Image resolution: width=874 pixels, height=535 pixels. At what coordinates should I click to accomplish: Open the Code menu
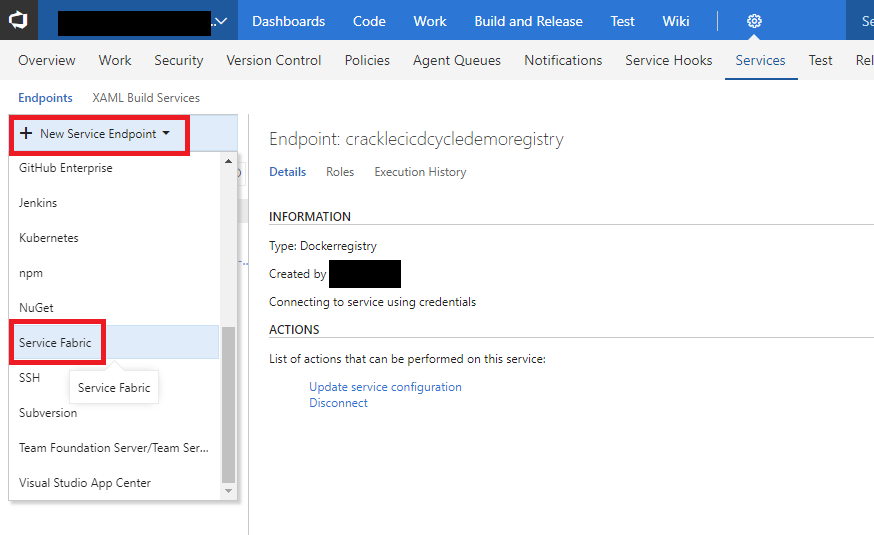pyautogui.click(x=369, y=21)
